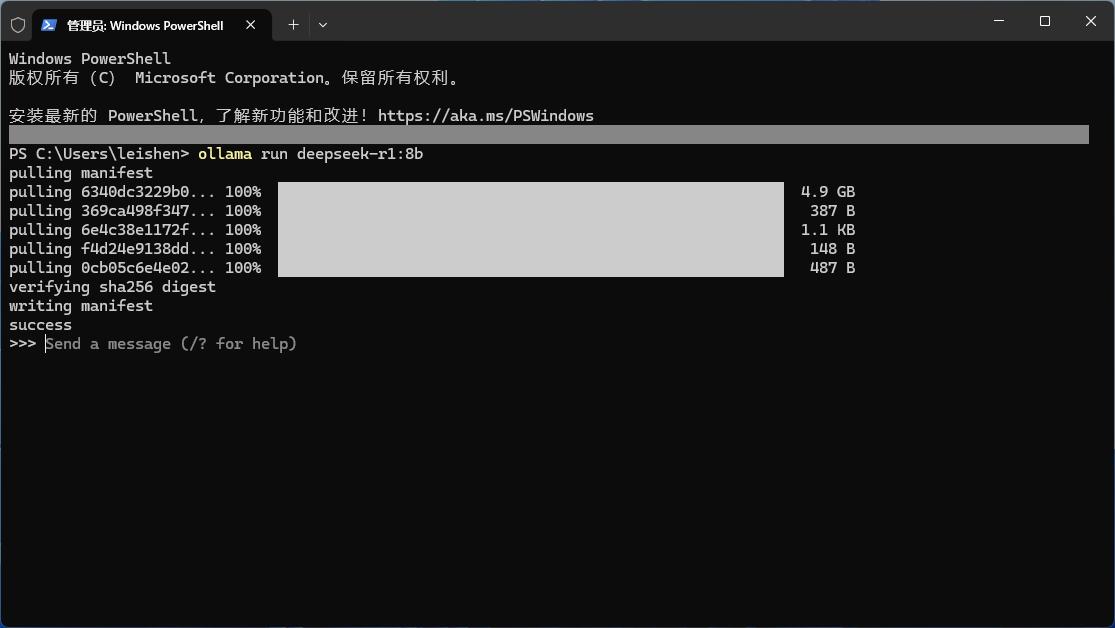Click the ollama run deepseek-r1:8b command

[310, 154]
